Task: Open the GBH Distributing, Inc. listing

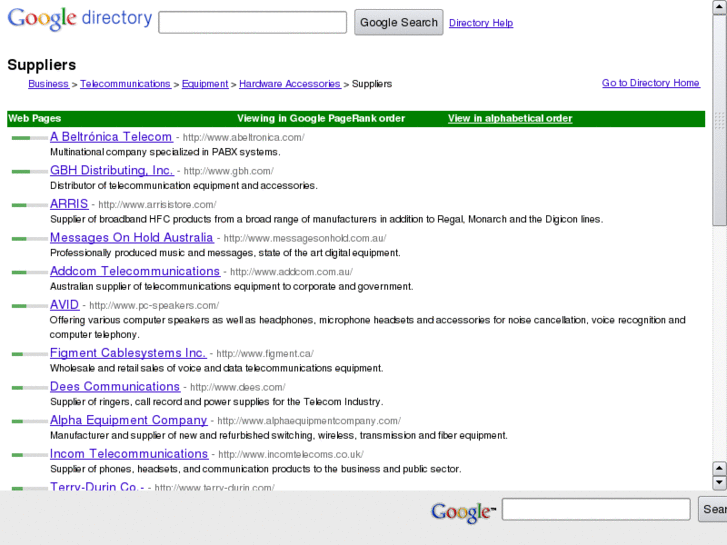Action: pyautogui.click(x=112, y=170)
